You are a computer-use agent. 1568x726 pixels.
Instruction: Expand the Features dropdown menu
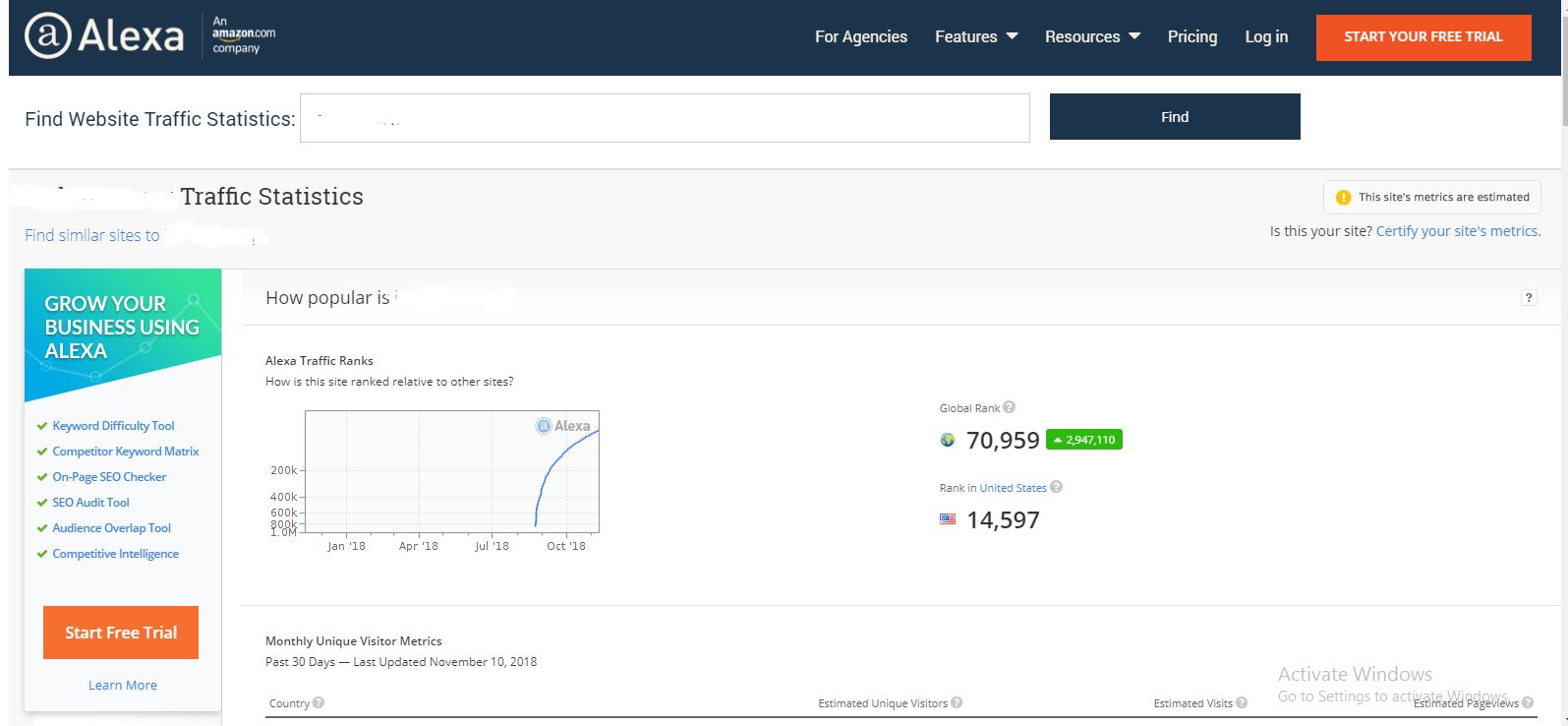[975, 36]
